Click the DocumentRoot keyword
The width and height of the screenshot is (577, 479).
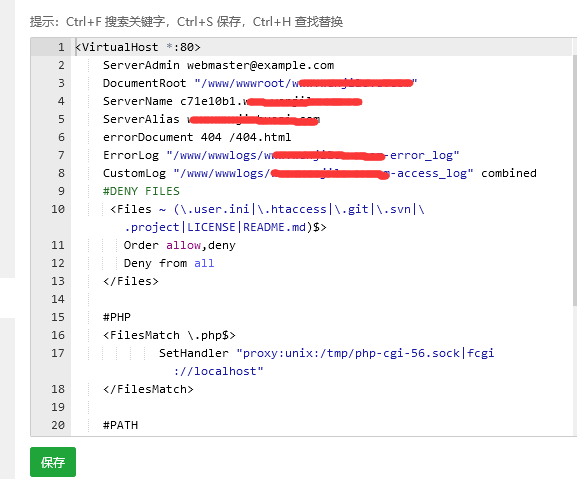coord(144,83)
